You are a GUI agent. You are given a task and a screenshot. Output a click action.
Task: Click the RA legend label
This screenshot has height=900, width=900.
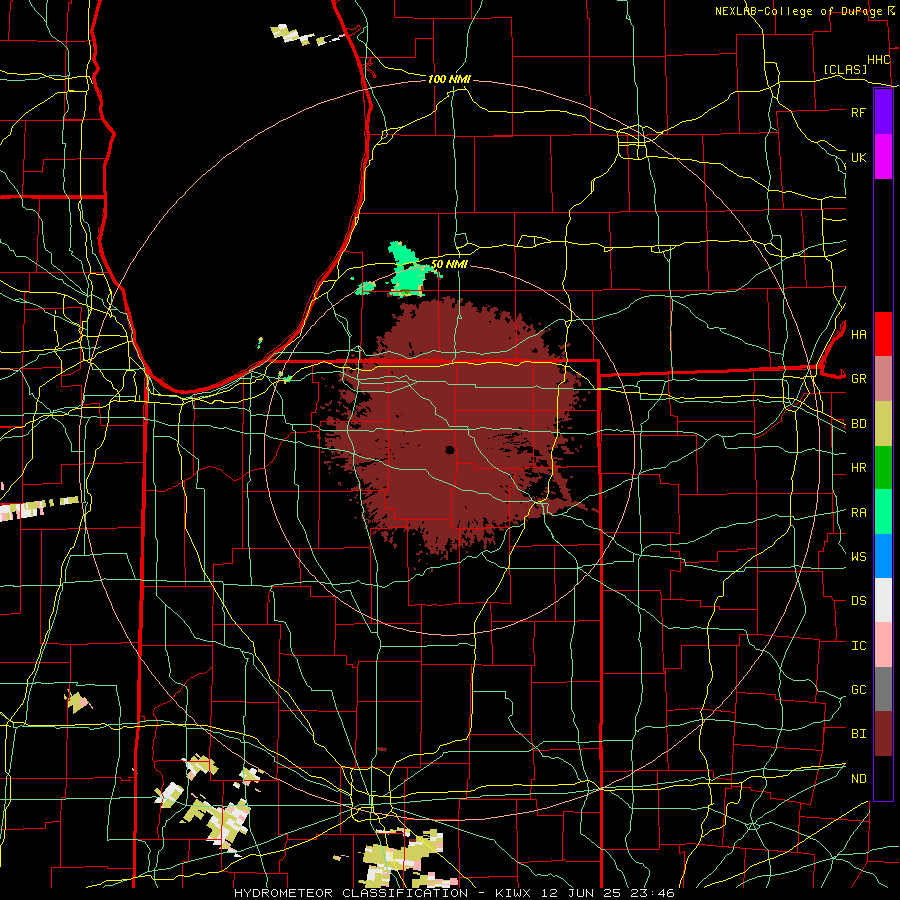click(x=858, y=512)
